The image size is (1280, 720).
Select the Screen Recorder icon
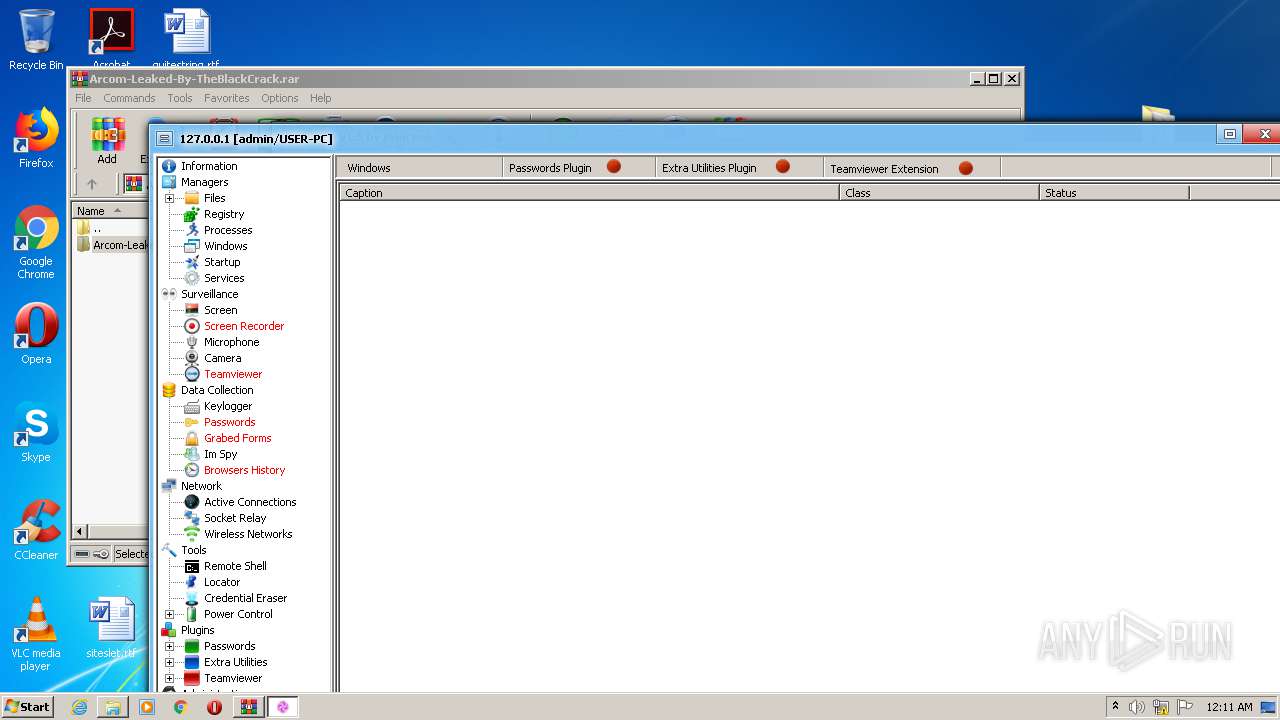click(x=192, y=326)
